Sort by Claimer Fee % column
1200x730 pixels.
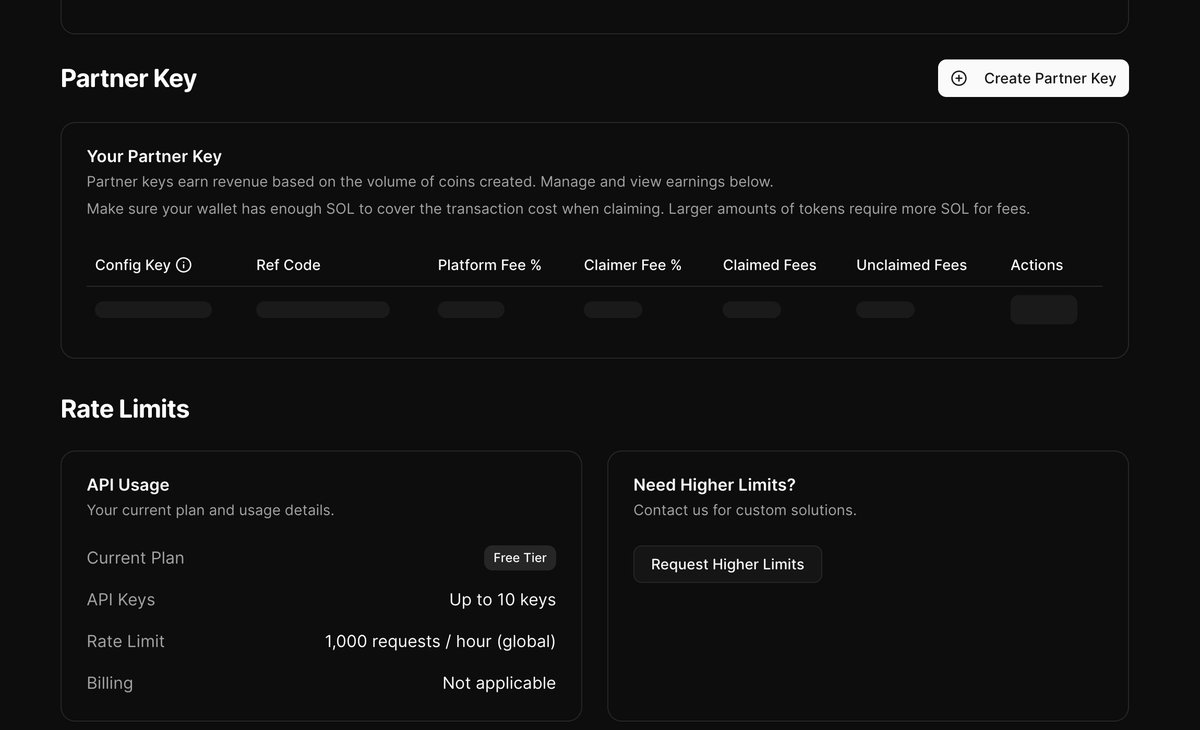pyautogui.click(x=632, y=264)
